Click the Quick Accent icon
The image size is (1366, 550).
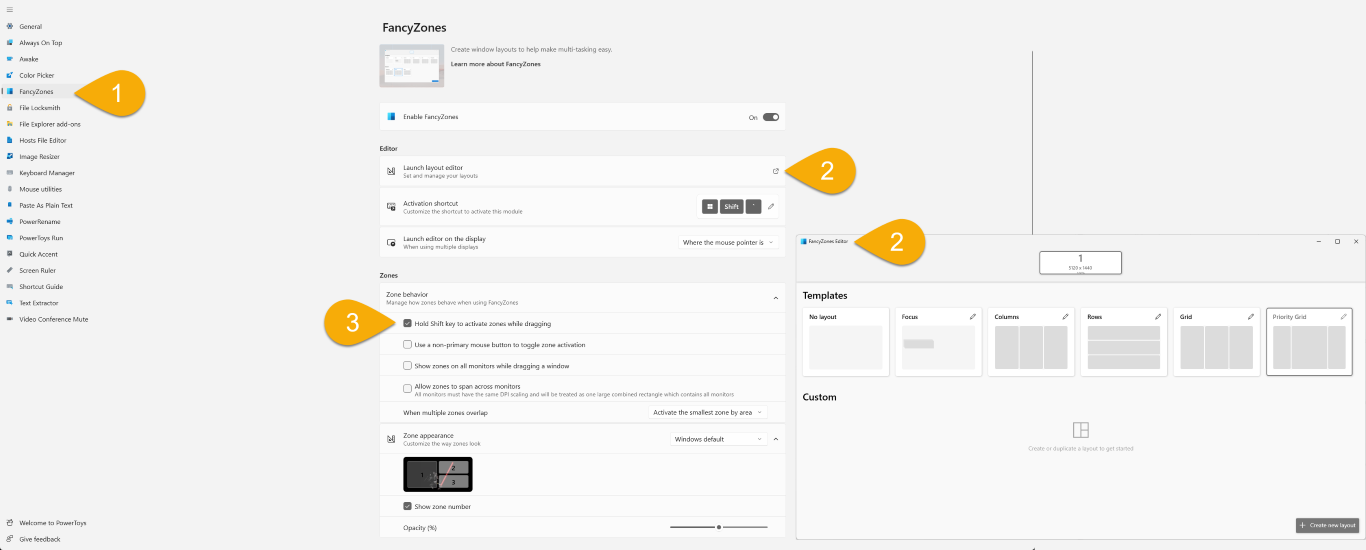[9, 254]
